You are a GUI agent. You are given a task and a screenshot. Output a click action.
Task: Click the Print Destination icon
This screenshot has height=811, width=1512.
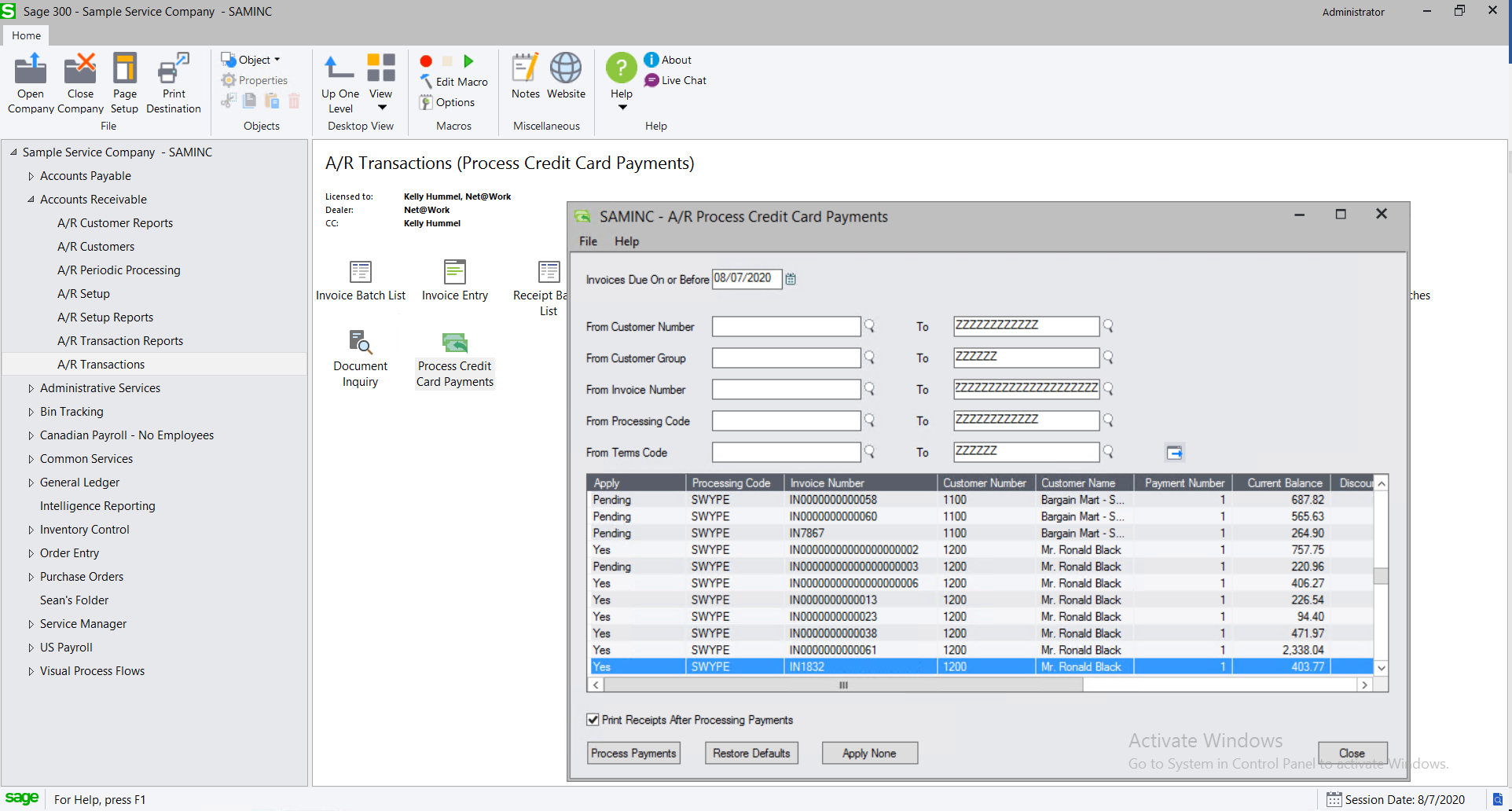(174, 83)
